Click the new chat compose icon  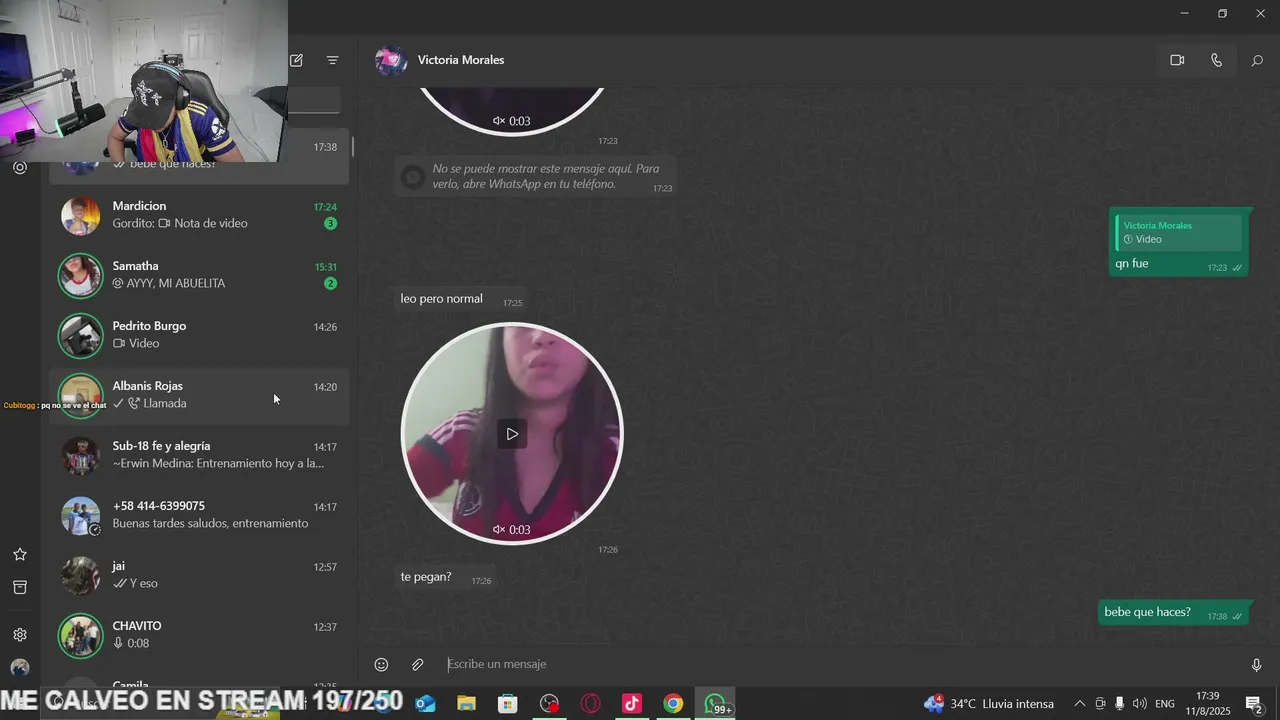coord(296,60)
